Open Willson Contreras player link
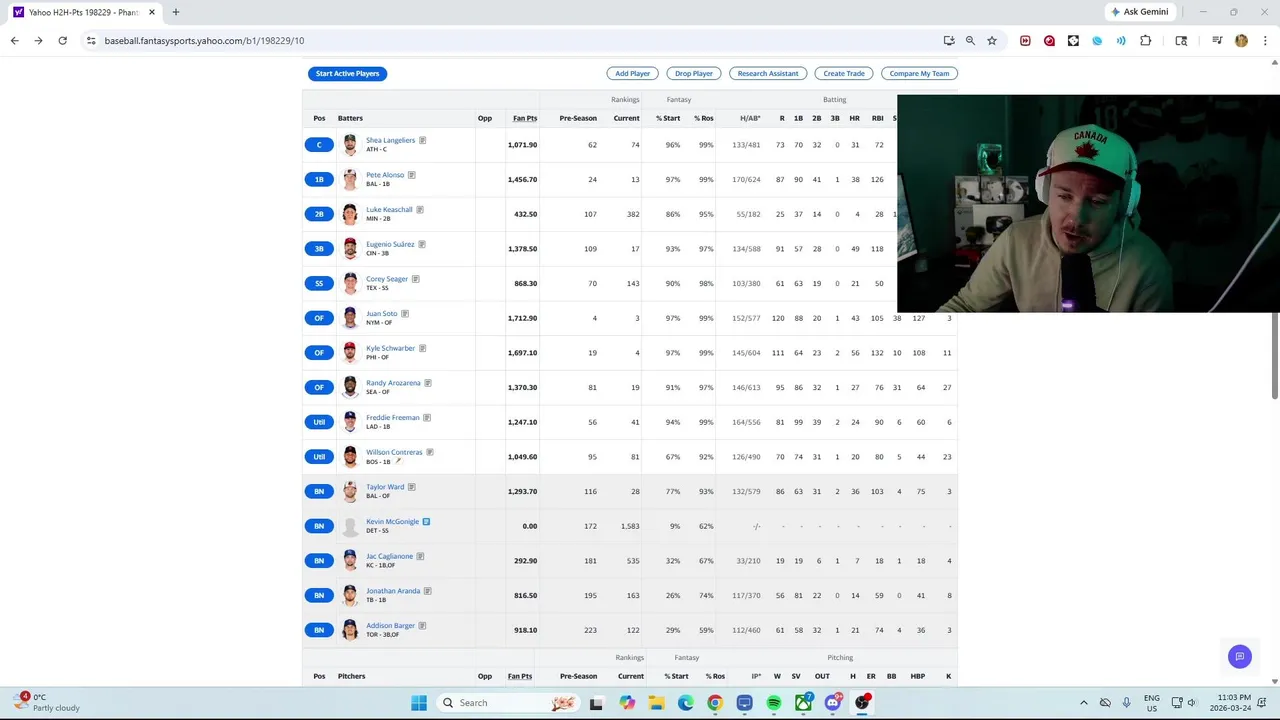The height and width of the screenshot is (720, 1280). click(x=394, y=452)
